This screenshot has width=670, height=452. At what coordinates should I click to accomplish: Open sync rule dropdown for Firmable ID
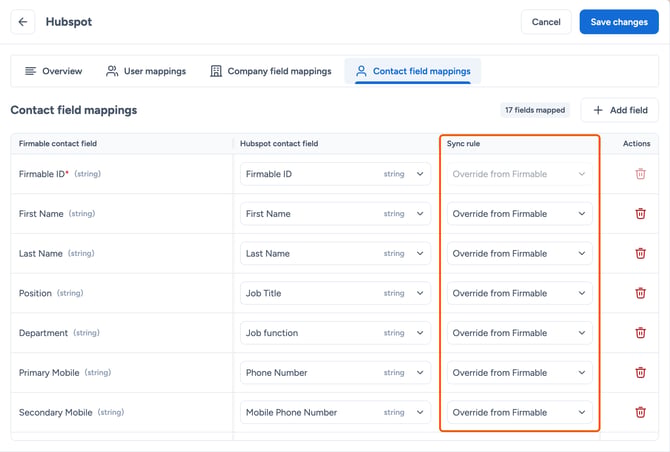point(520,174)
